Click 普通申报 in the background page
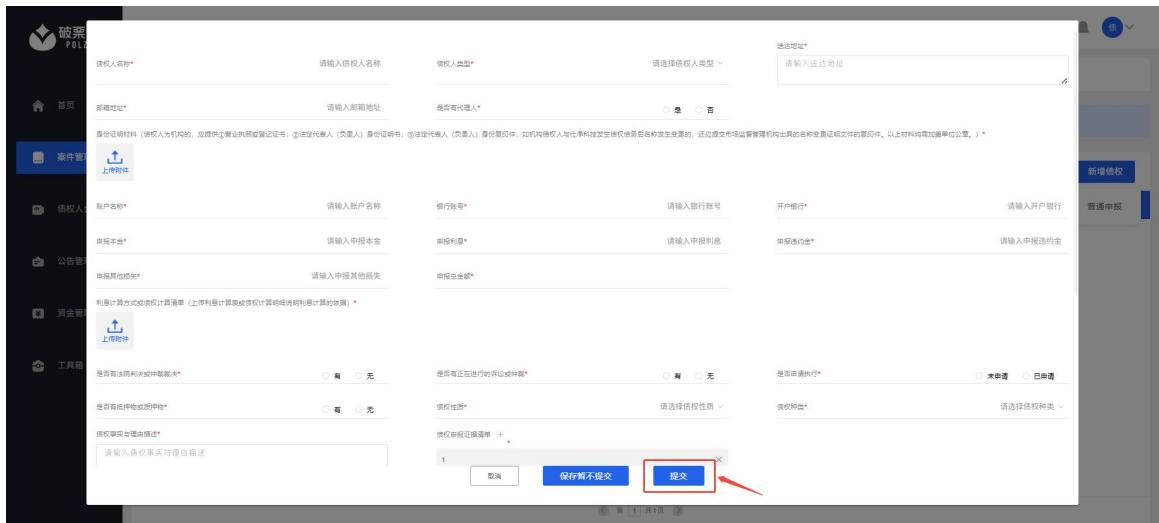 pyautogui.click(x=1104, y=207)
